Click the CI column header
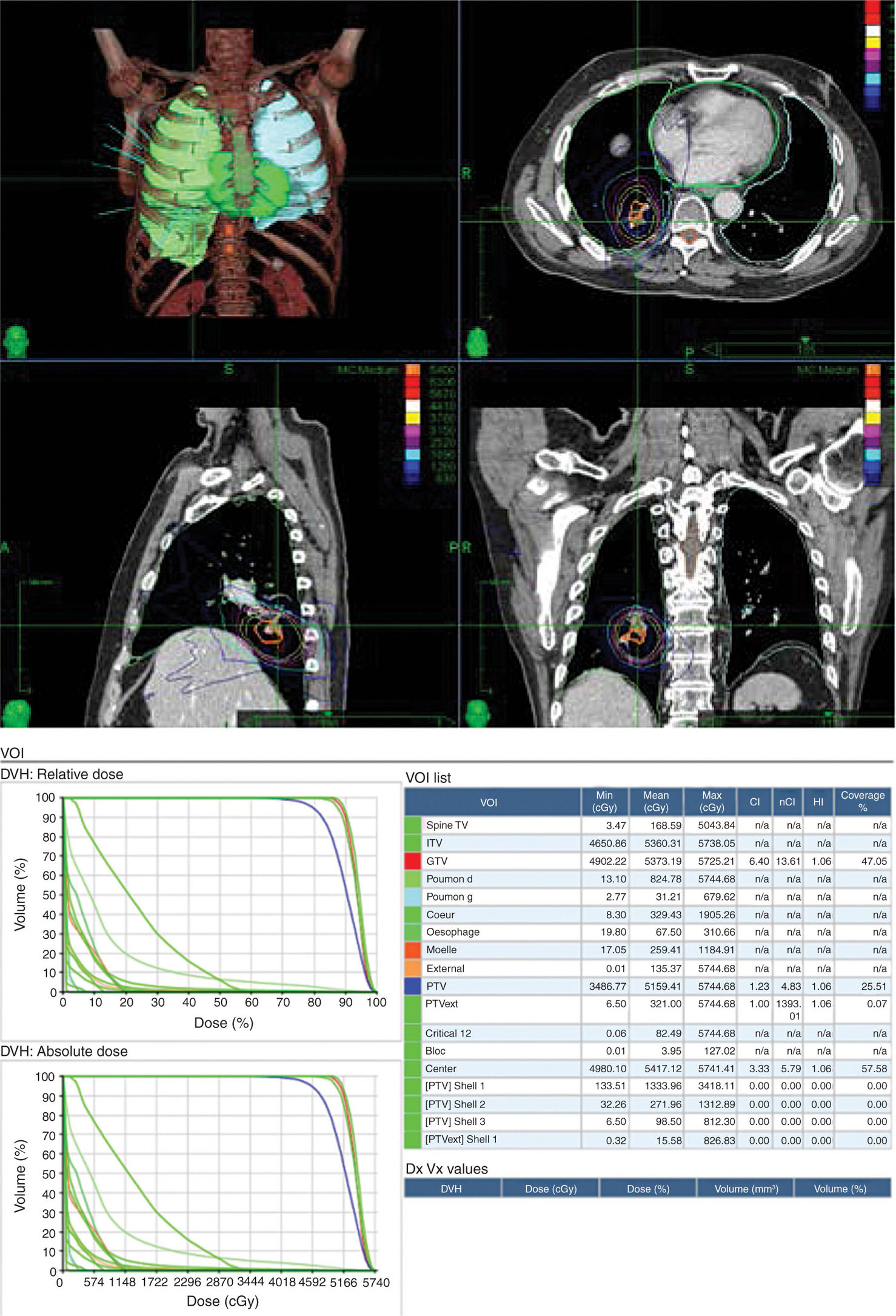 (x=754, y=802)
